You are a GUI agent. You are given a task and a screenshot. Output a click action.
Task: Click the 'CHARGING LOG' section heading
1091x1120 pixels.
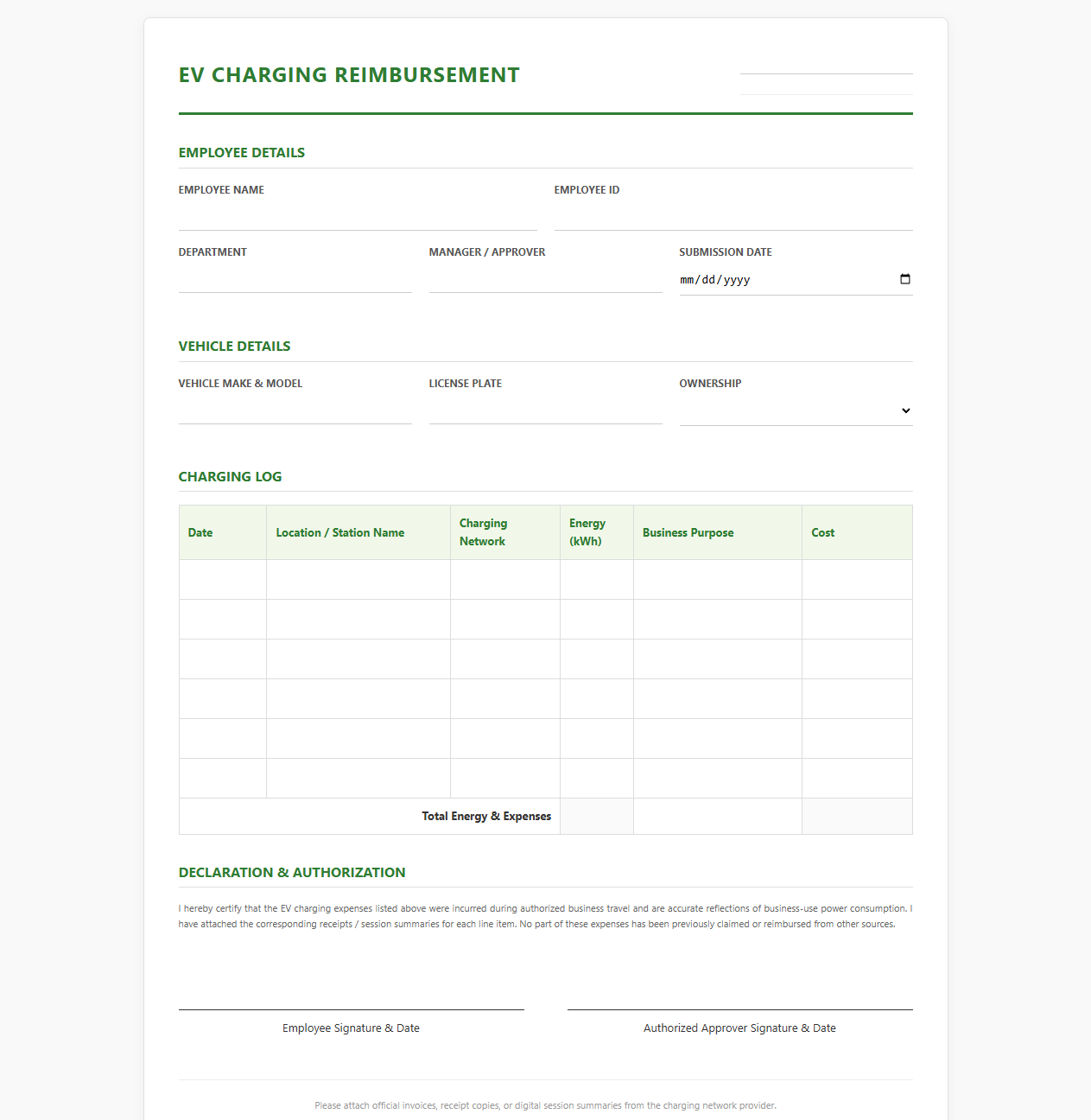click(230, 476)
